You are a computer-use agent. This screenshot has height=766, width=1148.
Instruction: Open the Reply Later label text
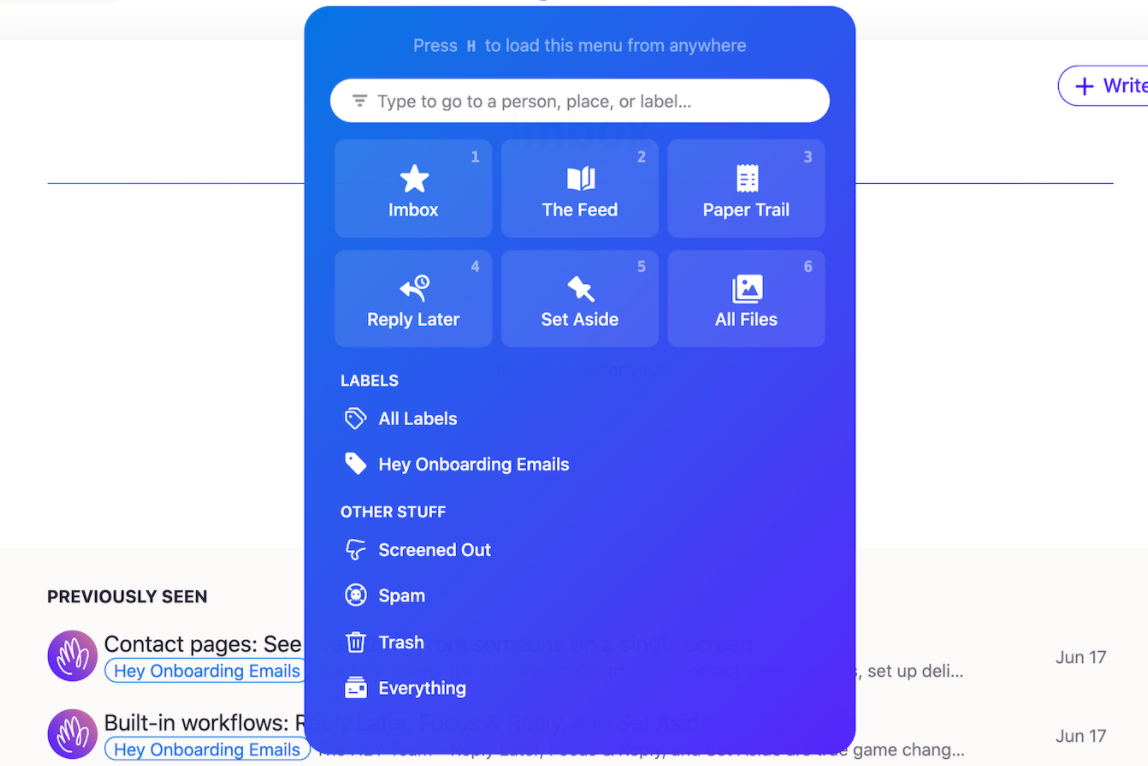point(414,320)
